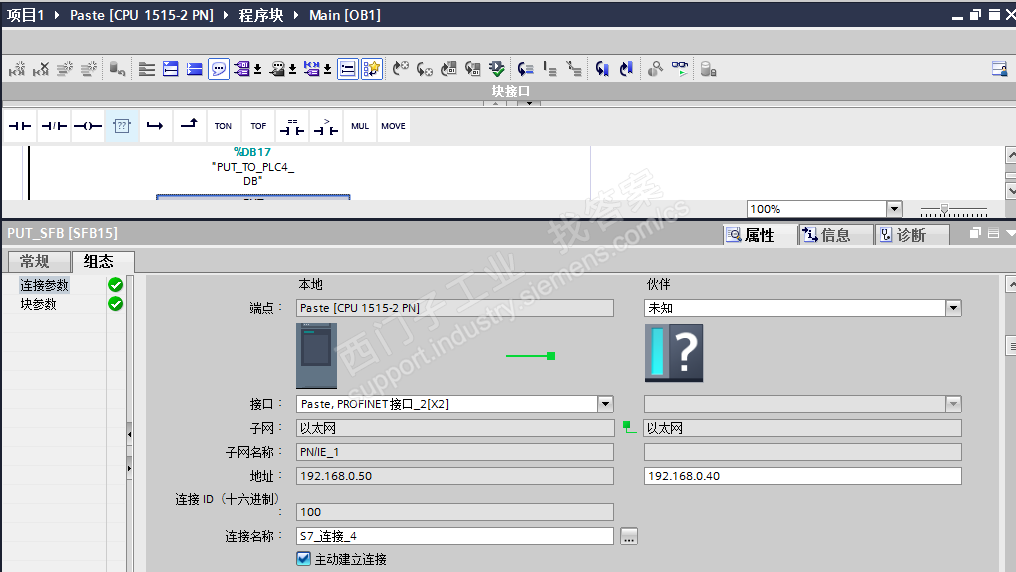Image resolution: width=1016 pixels, height=572 pixels.
Task: Click the 程序块 breadcrumb item
Action: pos(260,15)
